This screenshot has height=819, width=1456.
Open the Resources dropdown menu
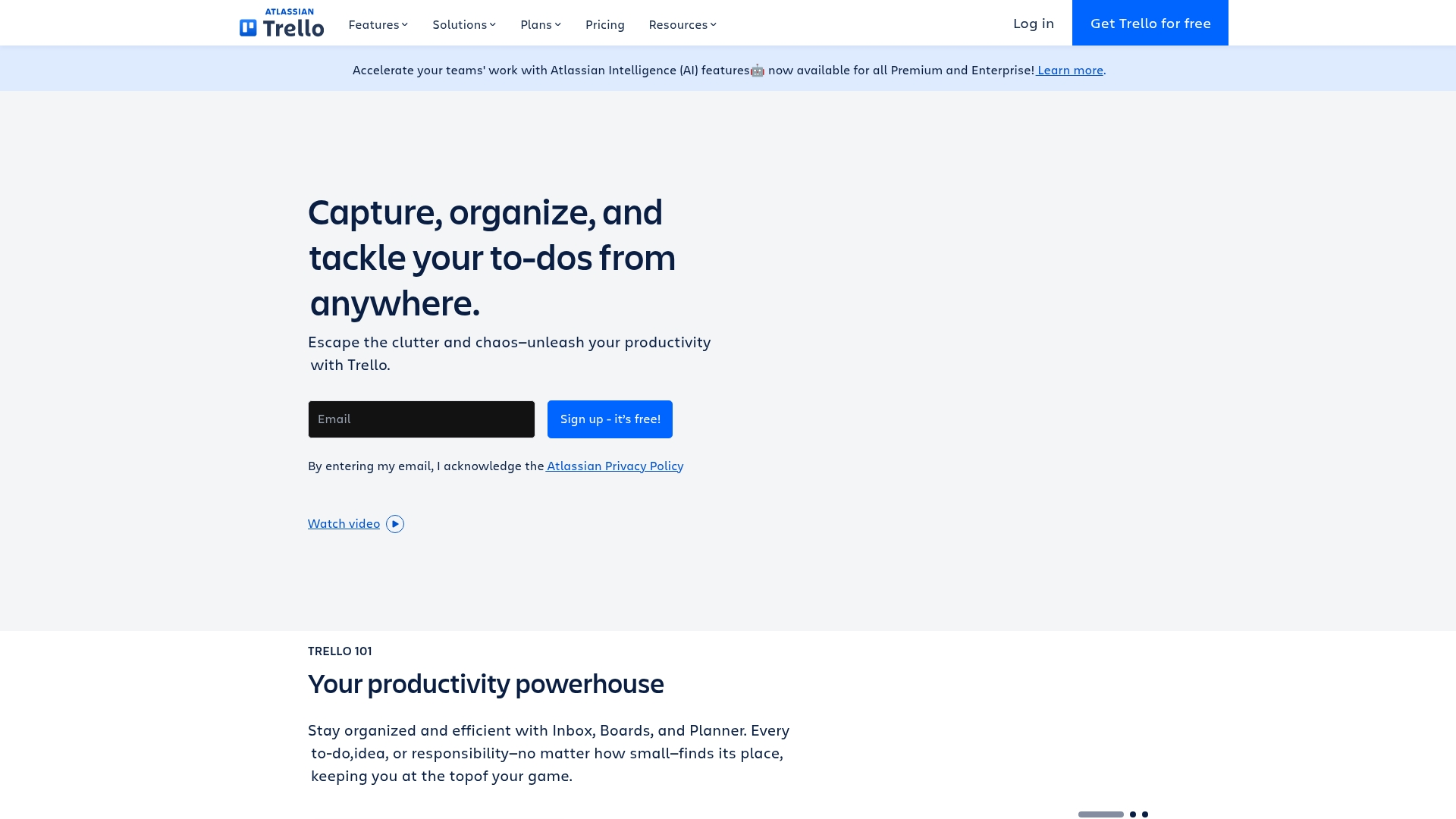pos(681,24)
